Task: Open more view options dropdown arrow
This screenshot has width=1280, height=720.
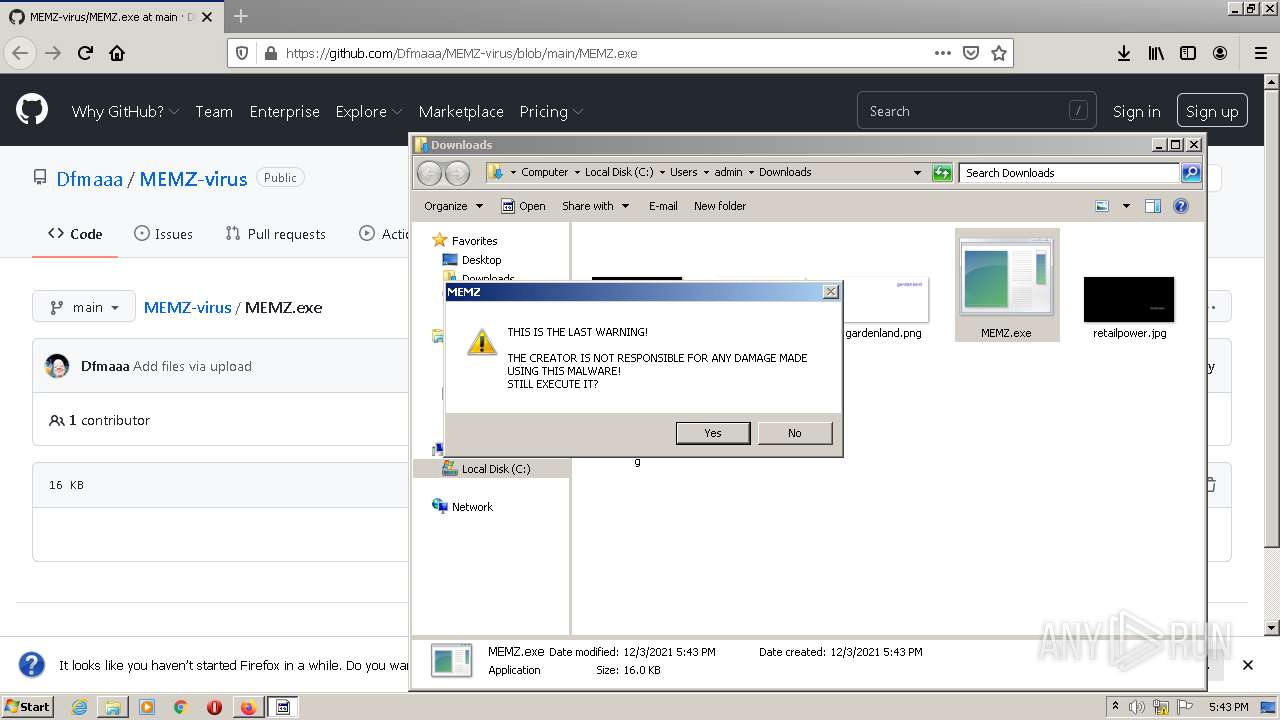Action: tap(1126, 206)
